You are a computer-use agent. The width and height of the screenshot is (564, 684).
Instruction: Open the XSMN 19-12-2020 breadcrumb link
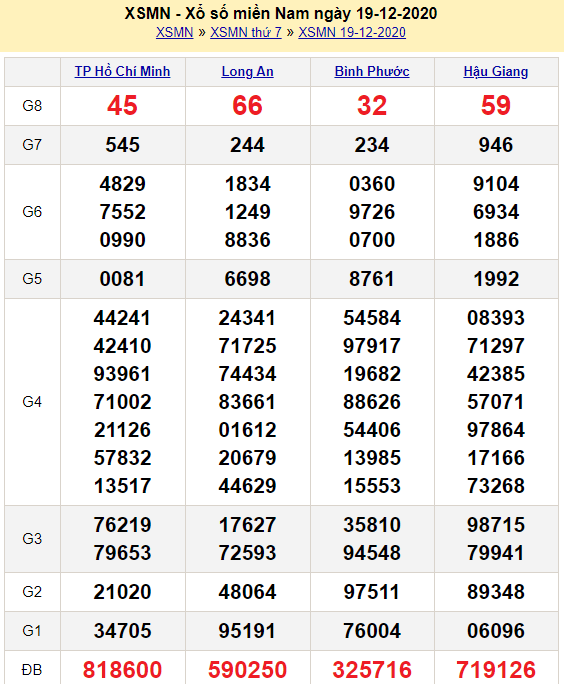(352, 32)
